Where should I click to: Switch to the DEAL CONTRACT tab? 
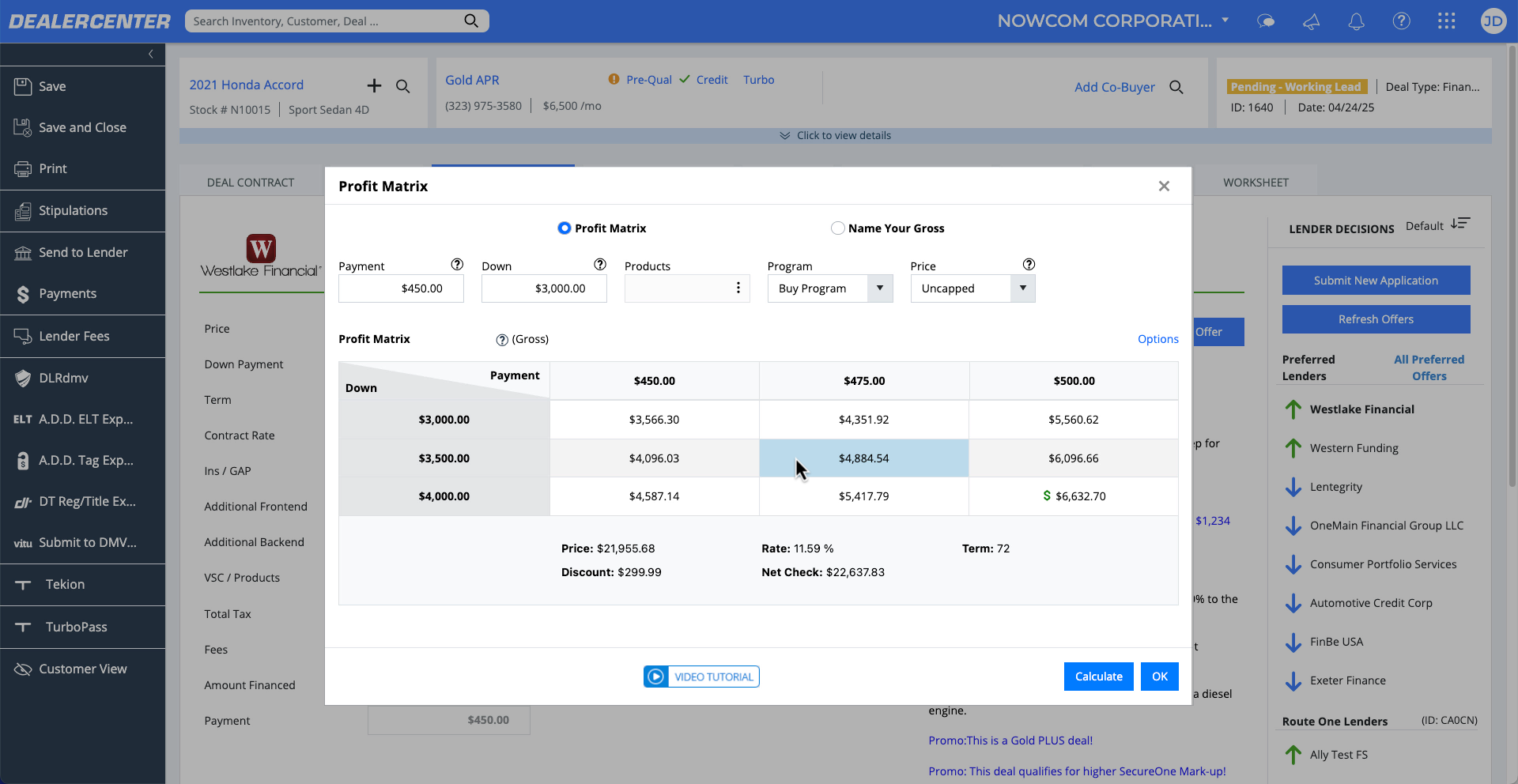pyautogui.click(x=251, y=183)
